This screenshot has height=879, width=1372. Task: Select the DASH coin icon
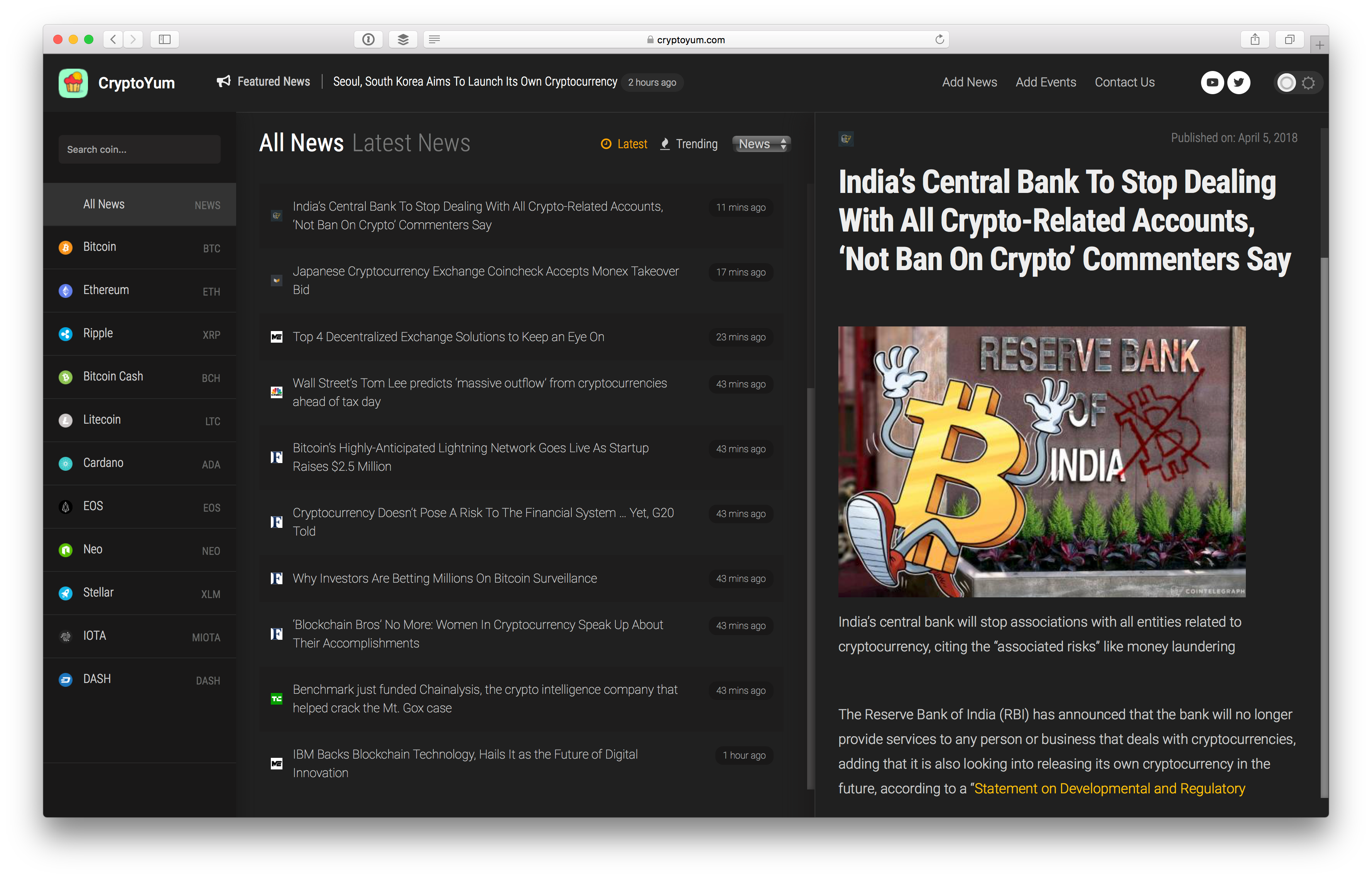(66, 680)
